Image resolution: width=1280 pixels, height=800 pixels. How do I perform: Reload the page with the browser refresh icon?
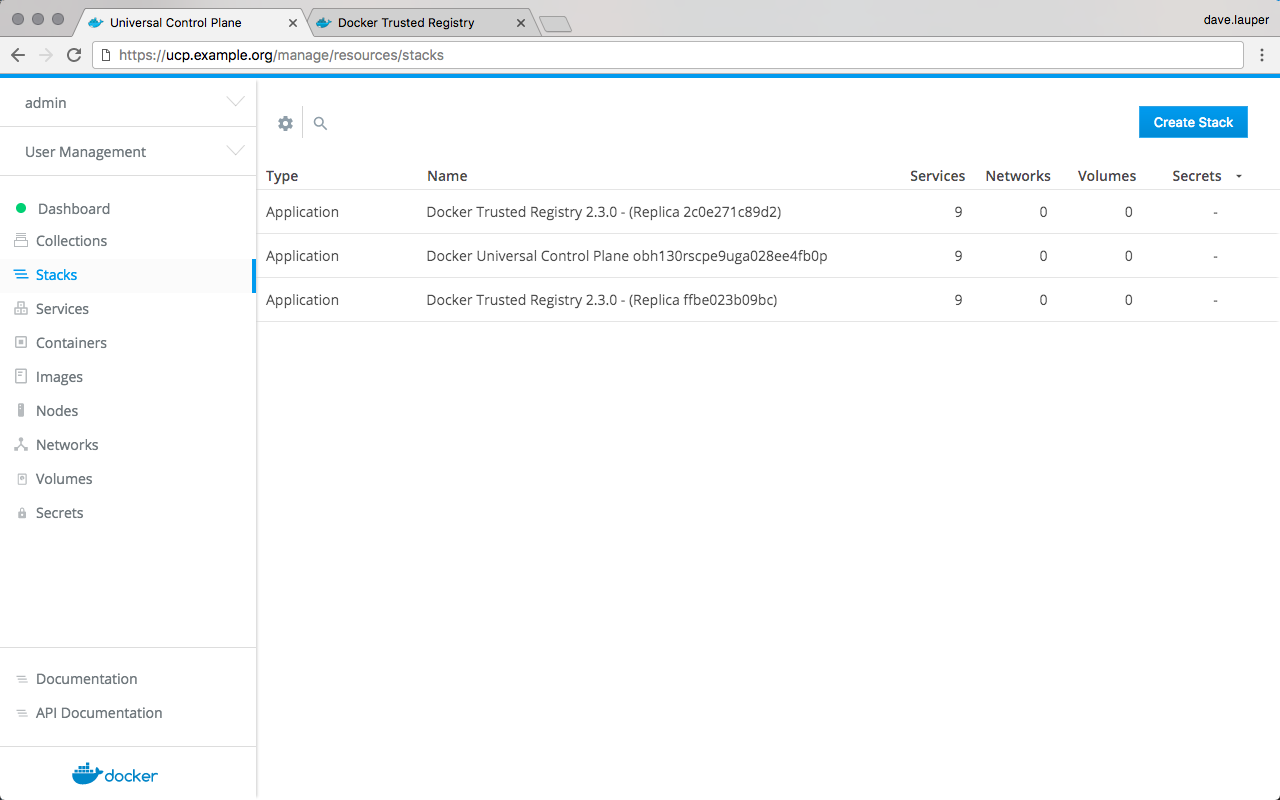tap(74, 55)
